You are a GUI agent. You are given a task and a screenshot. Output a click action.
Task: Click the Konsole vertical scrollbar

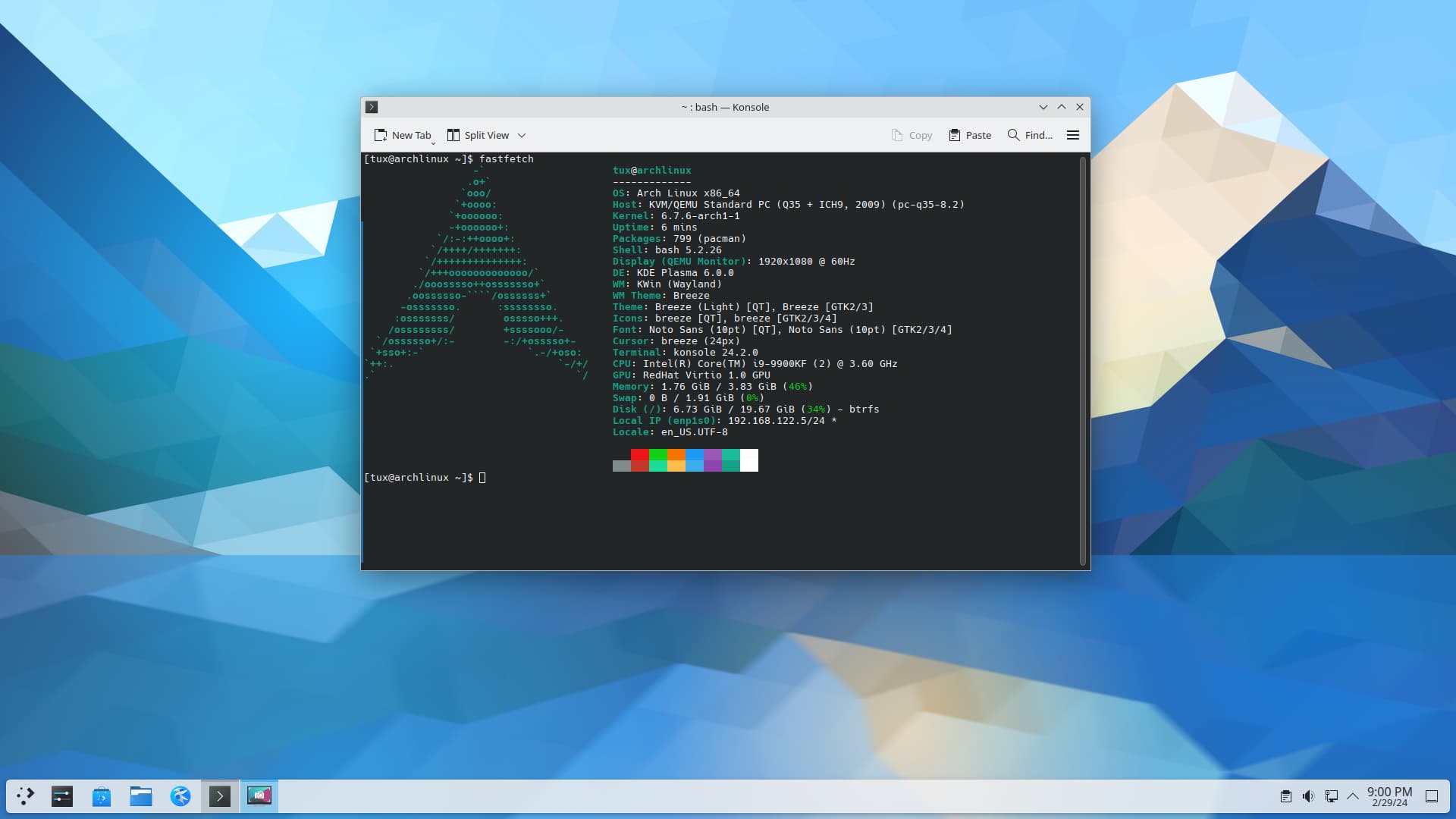coord(1083,361)
